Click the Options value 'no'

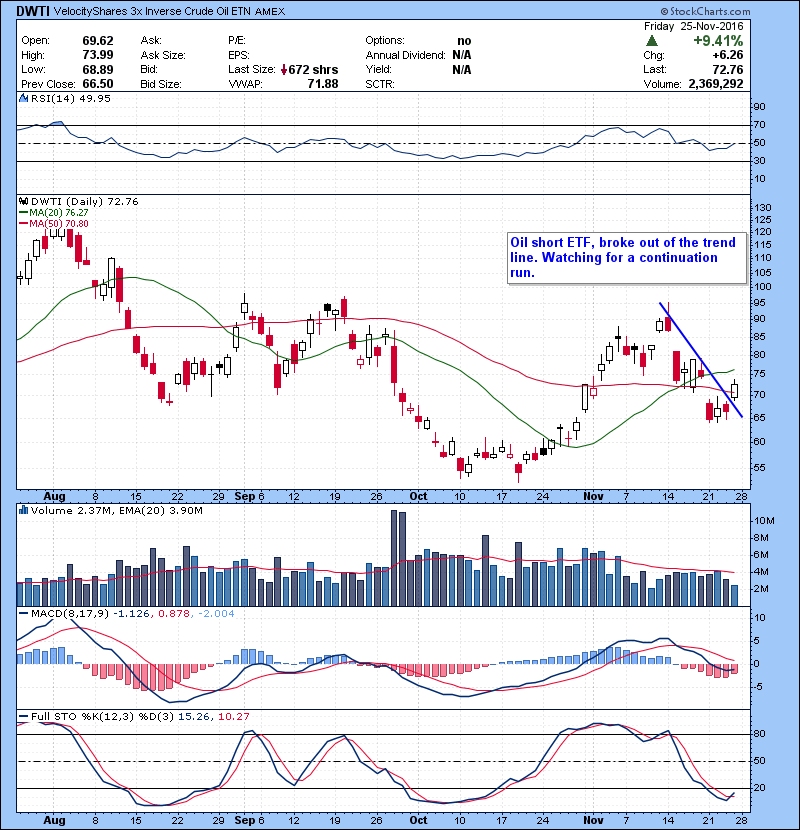[464, 41]
